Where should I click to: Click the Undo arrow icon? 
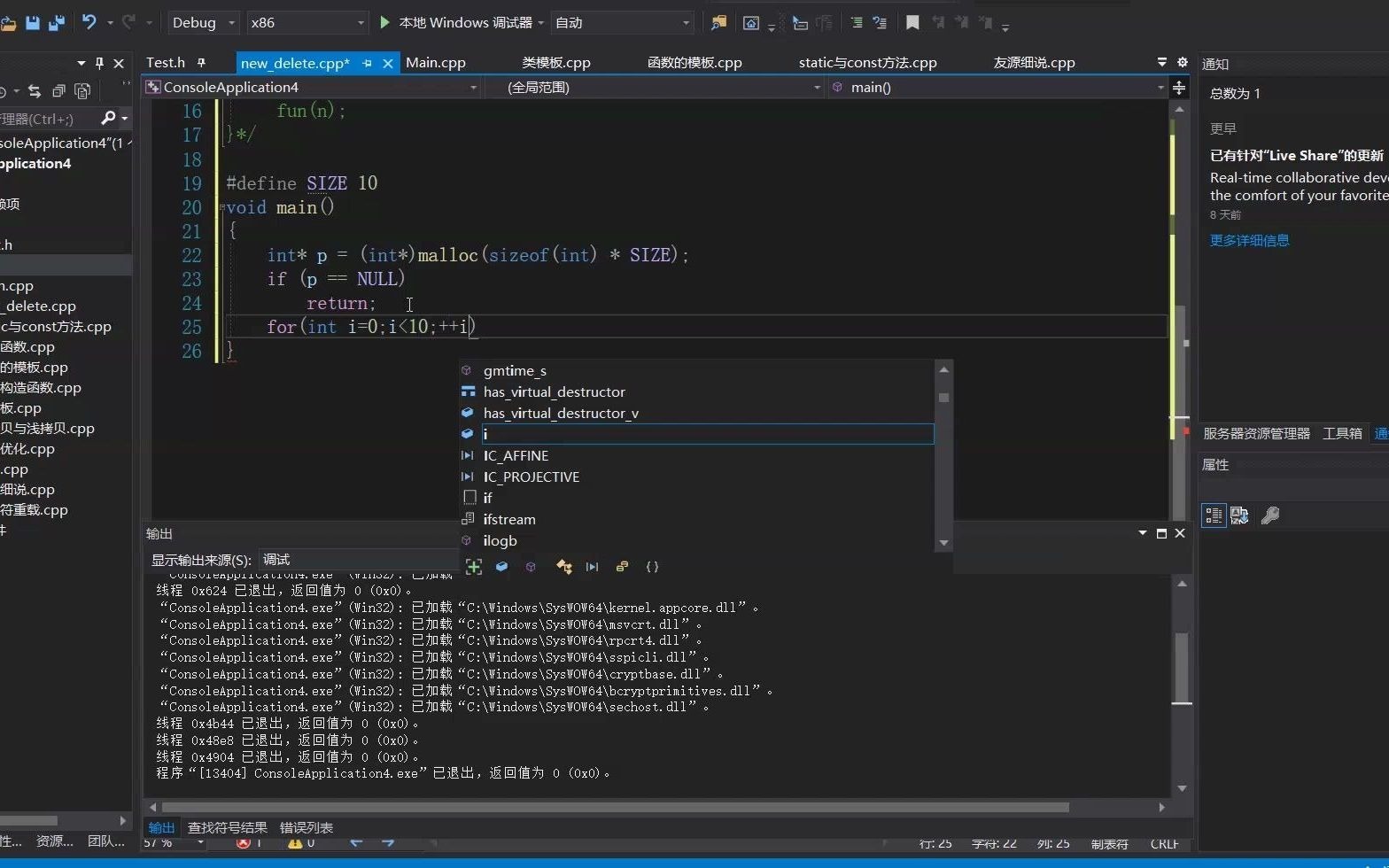click(89, 22)
